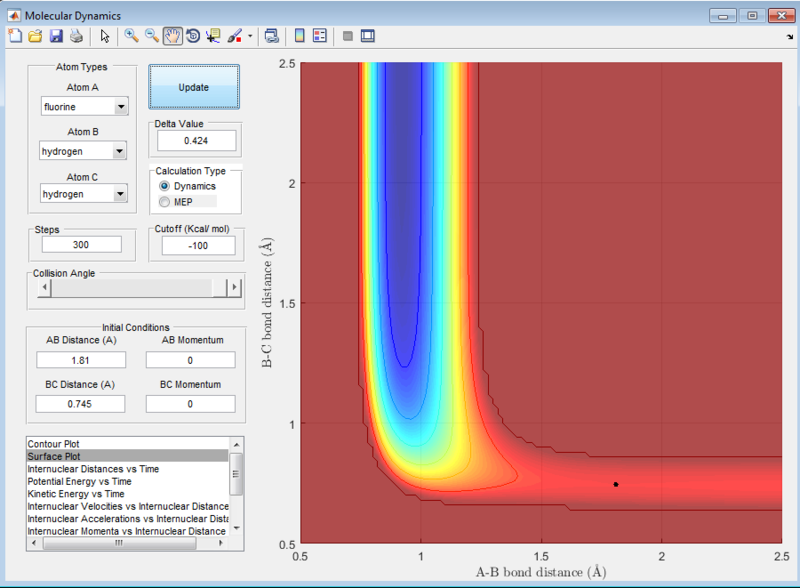Insert a colorbar from the toolbar
Image resolution: width=800 pixels, height=588 pixels.
299,36
